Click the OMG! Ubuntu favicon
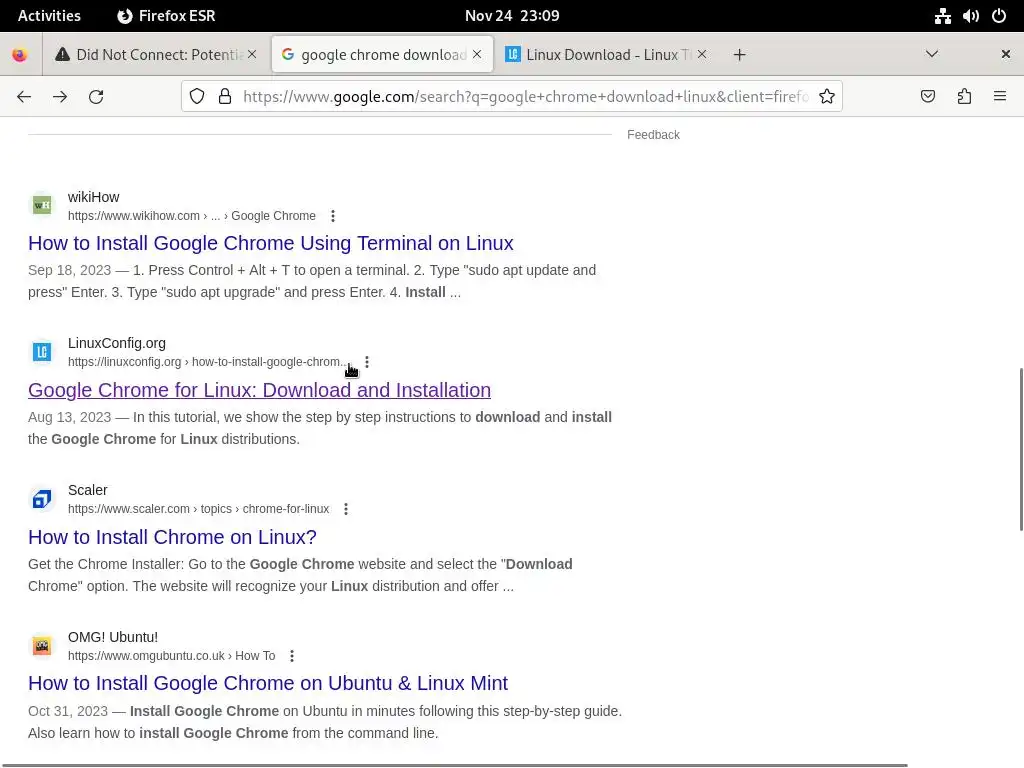Image resolution: width=1024 pixels, height=768 pixels. click(x=42, y=646)
